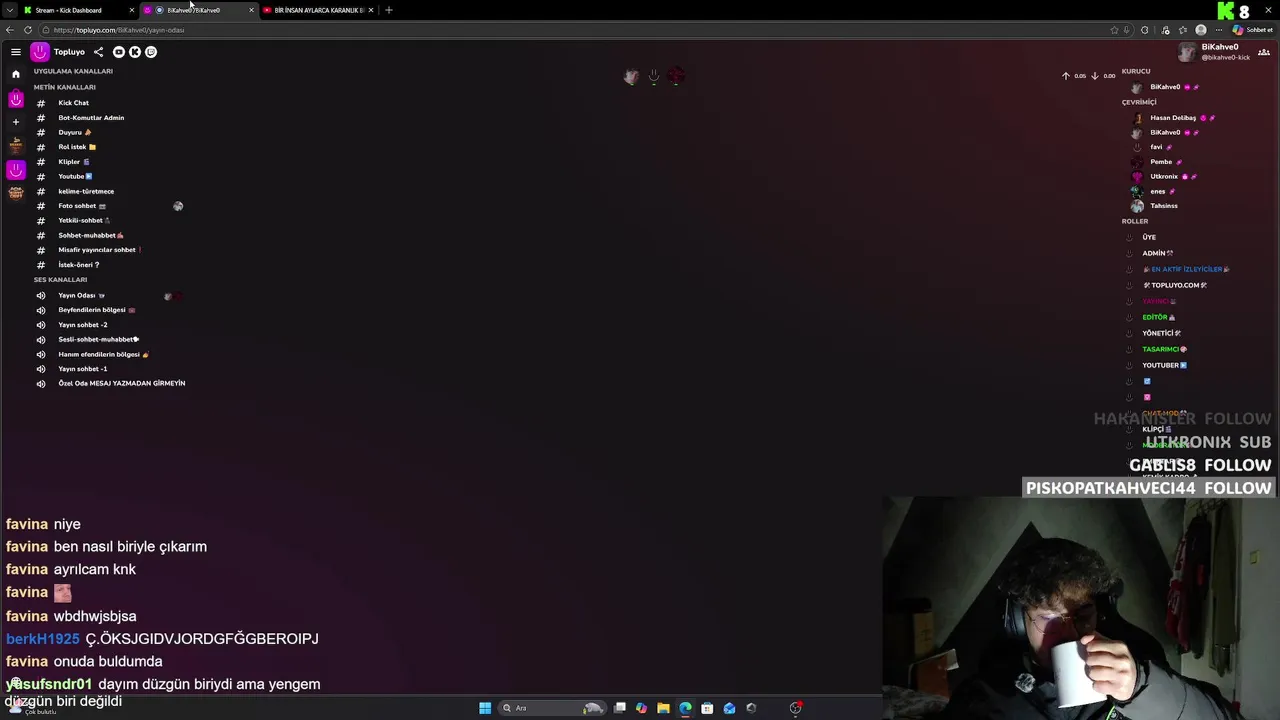Toggle the members list icon top right
Viewport: 1280px width, 720px height.
pos(1264,52)
